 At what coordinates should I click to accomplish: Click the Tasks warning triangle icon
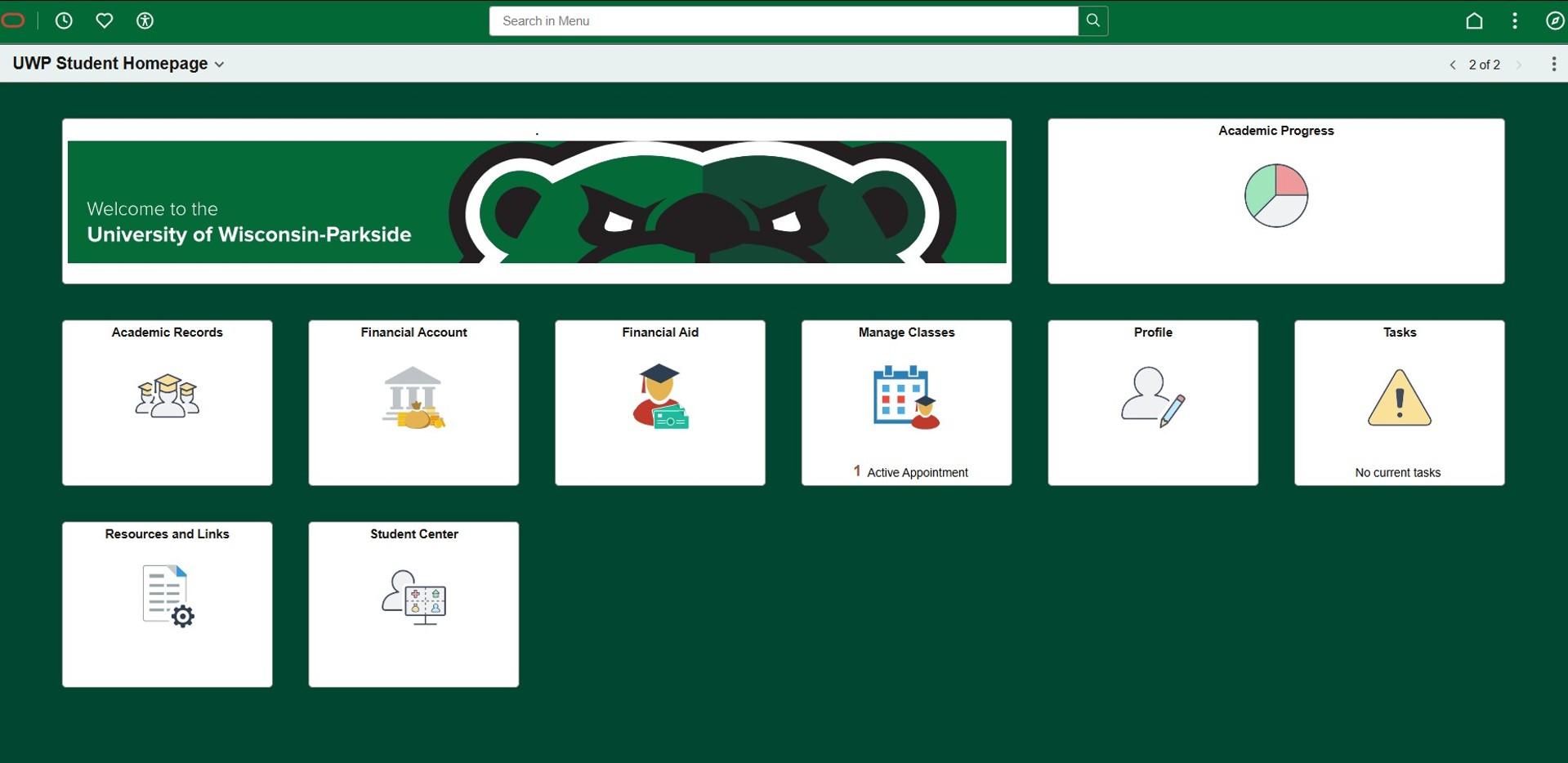(1400, 398)
